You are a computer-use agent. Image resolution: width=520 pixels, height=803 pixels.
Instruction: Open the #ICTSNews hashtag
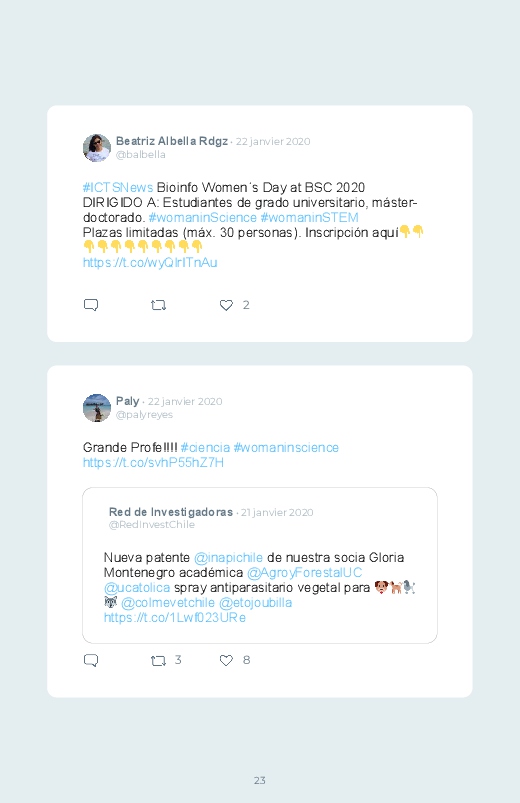pos(118,187)
